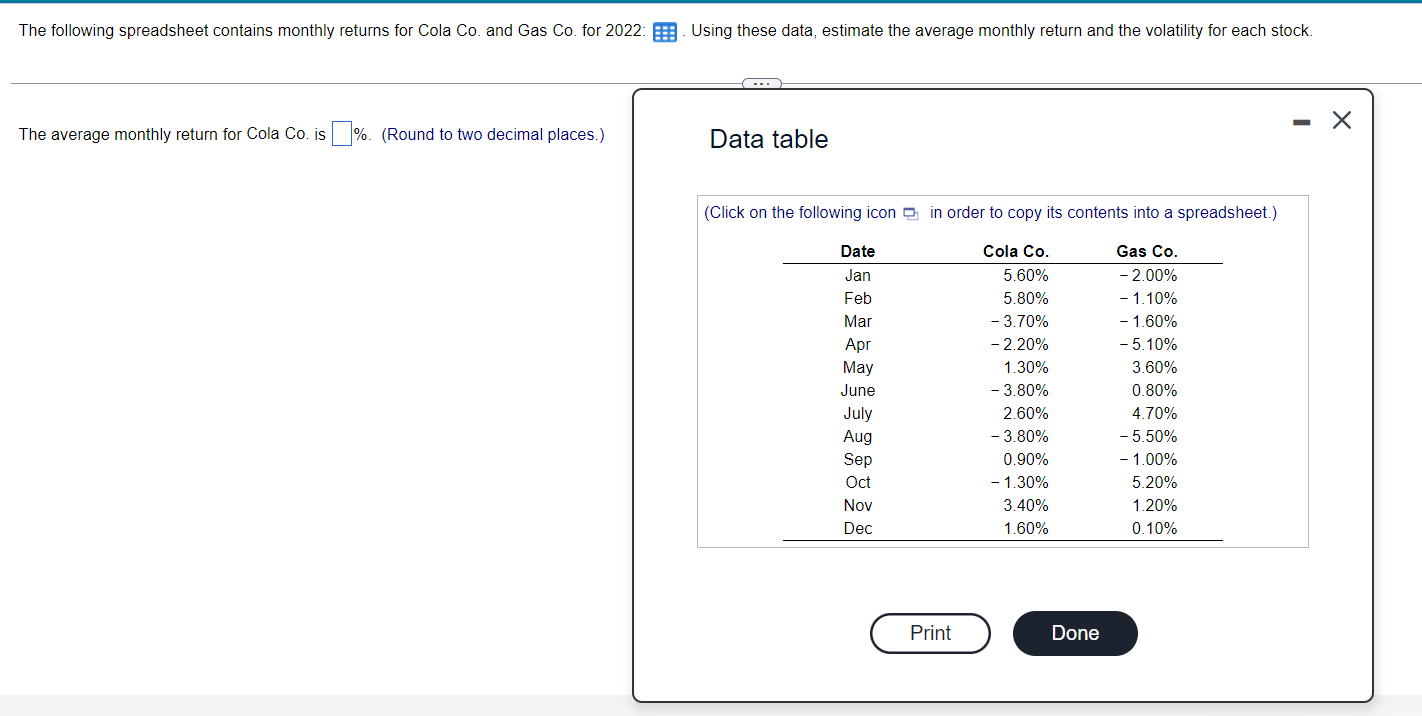Screen dimensions: 1422x716
Task: Expand the ellipsis handle above the divider
Action: (x=761, y=84)
